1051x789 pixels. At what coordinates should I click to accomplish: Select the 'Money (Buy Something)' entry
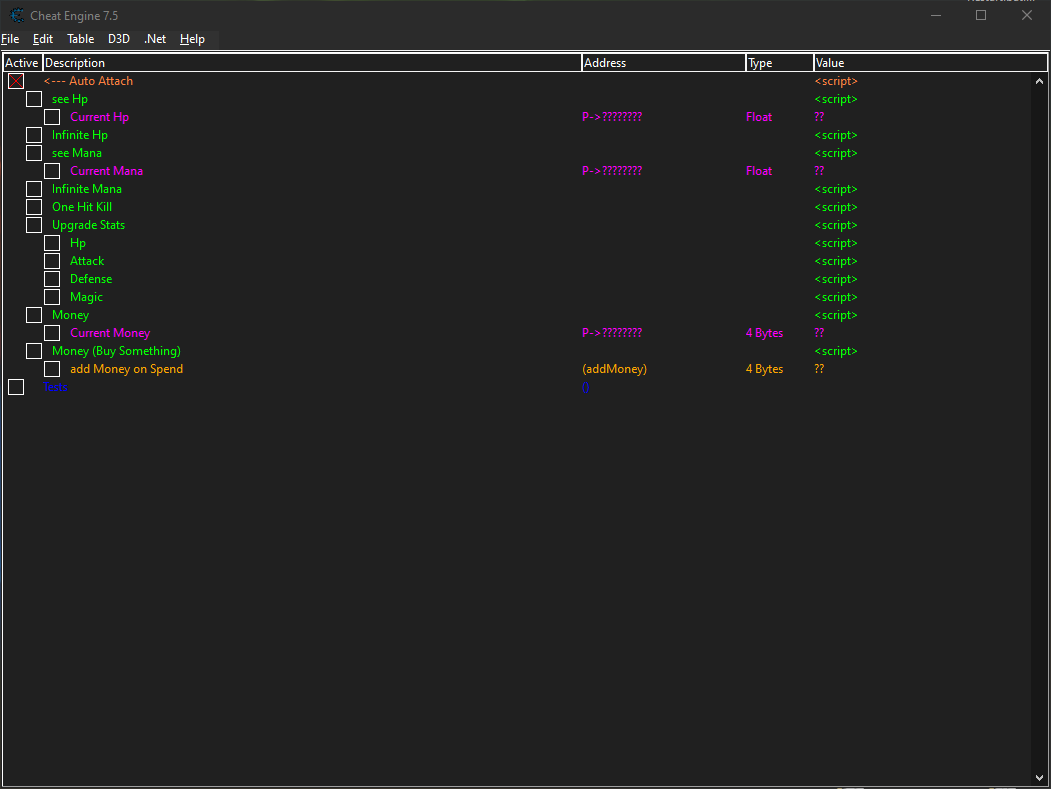point(117,351)
